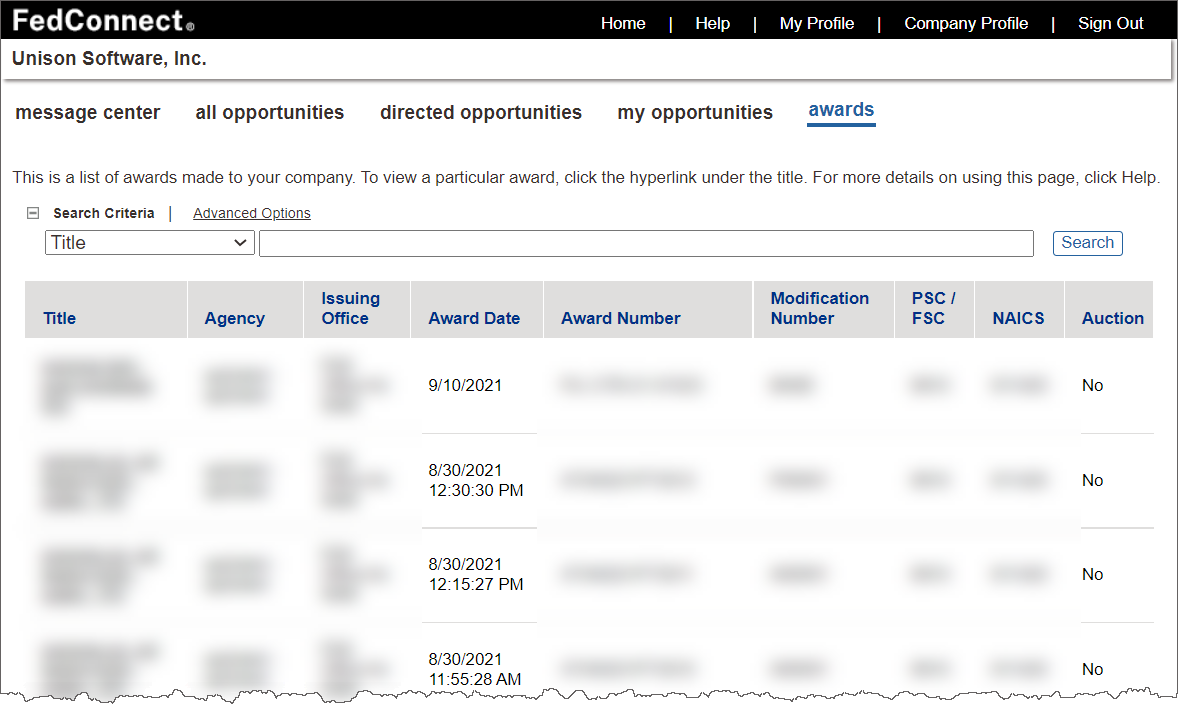The width and height of the screenshot is (1178, 705).
Task: Switch to the all opportunities tab
Action: 269,113
